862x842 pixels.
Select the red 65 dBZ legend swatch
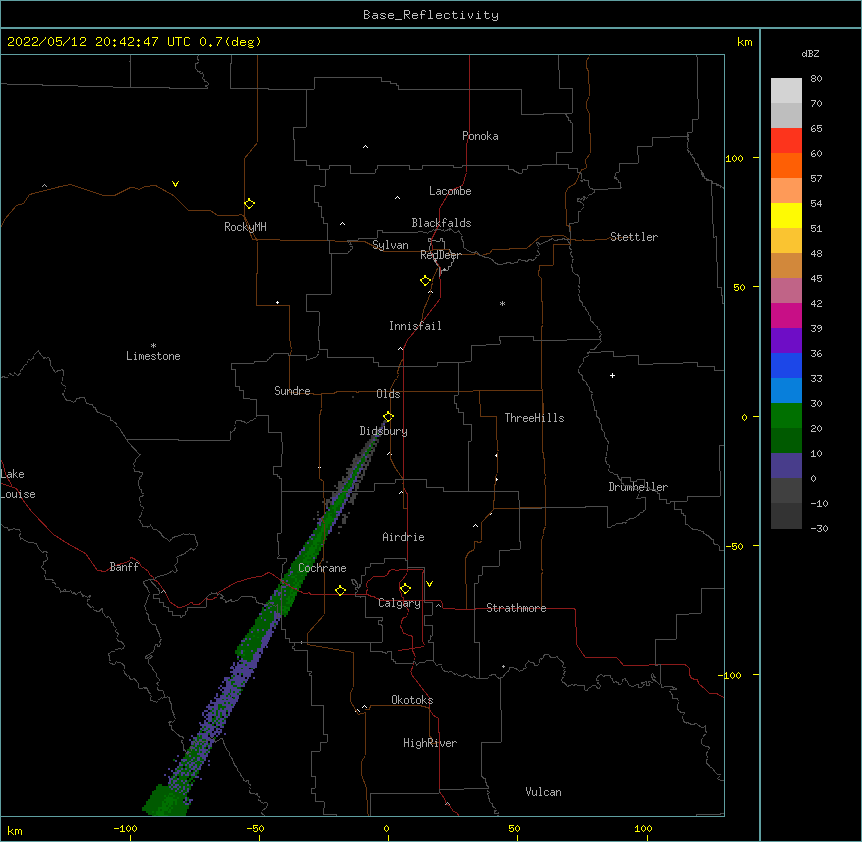(x=786, y=141)
